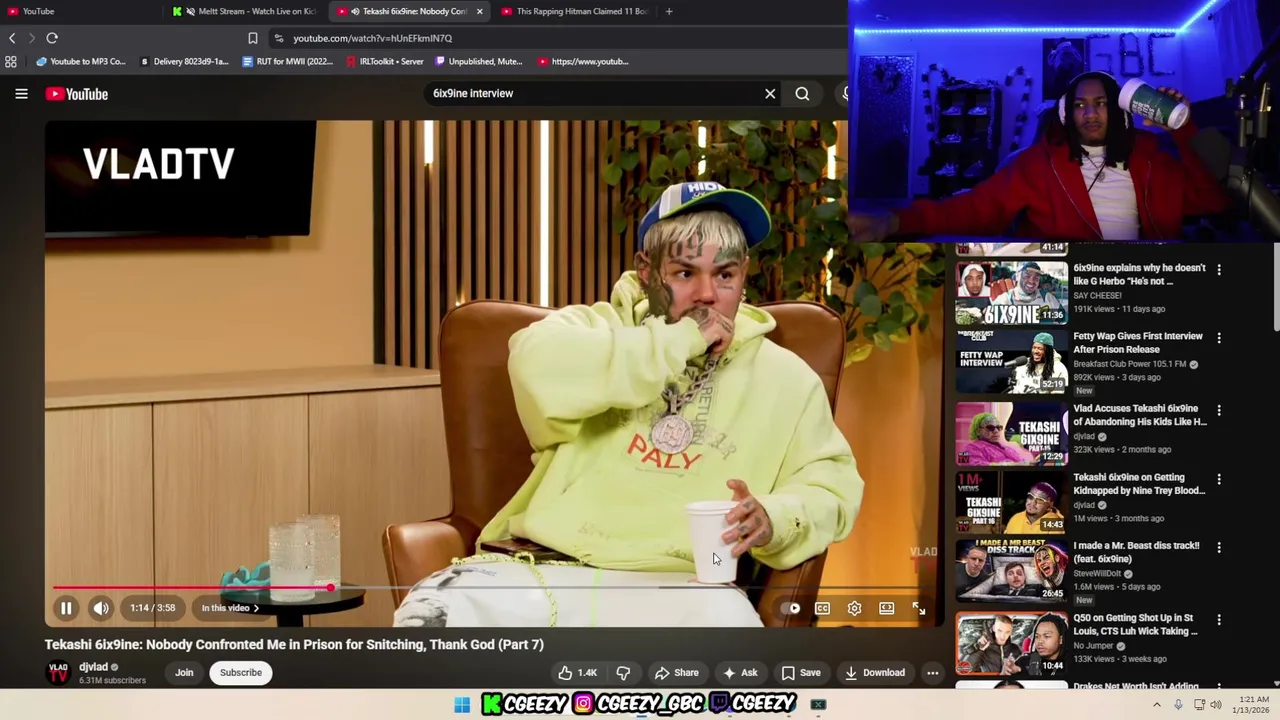Open RUT for MWII bookmark

[x=288, y=61]
